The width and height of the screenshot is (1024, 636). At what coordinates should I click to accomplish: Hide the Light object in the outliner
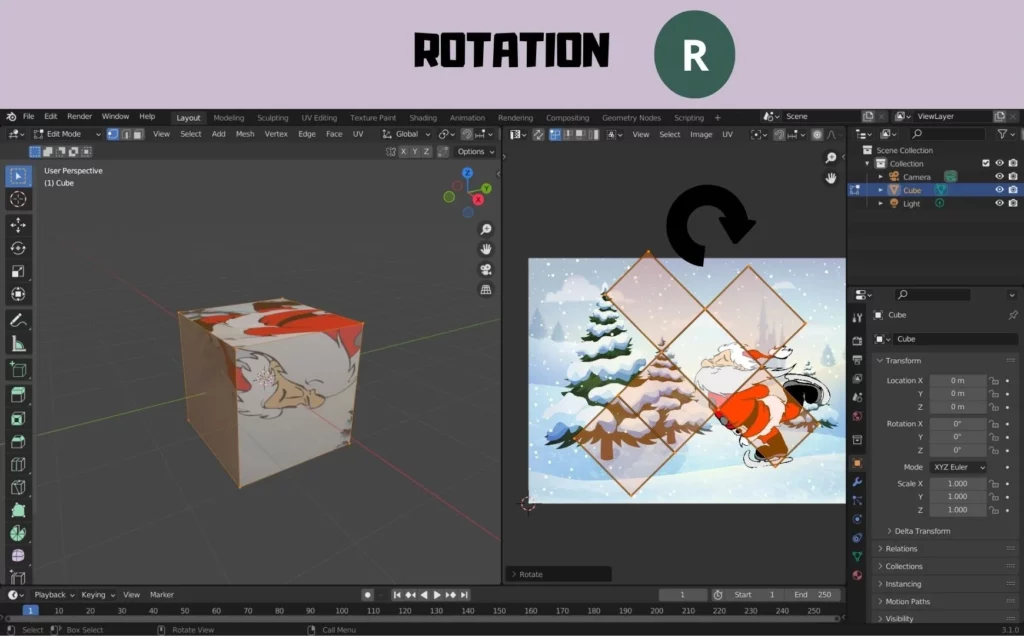pyautogui.click(x=999, y=203)
